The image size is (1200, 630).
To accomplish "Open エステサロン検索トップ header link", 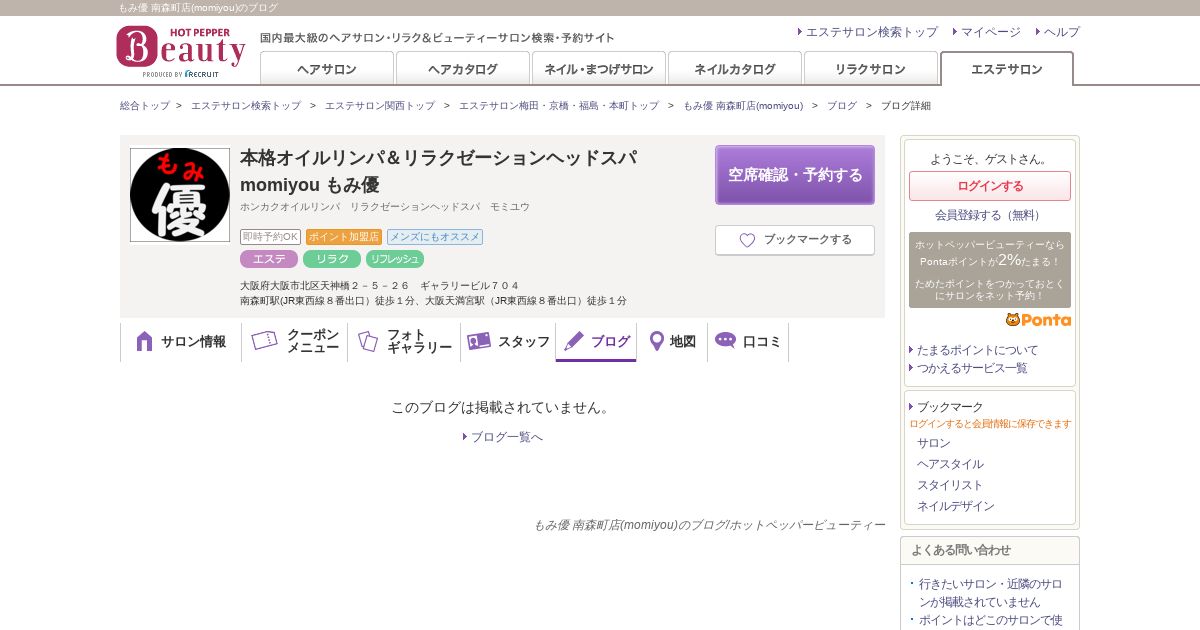I will 872,32.
